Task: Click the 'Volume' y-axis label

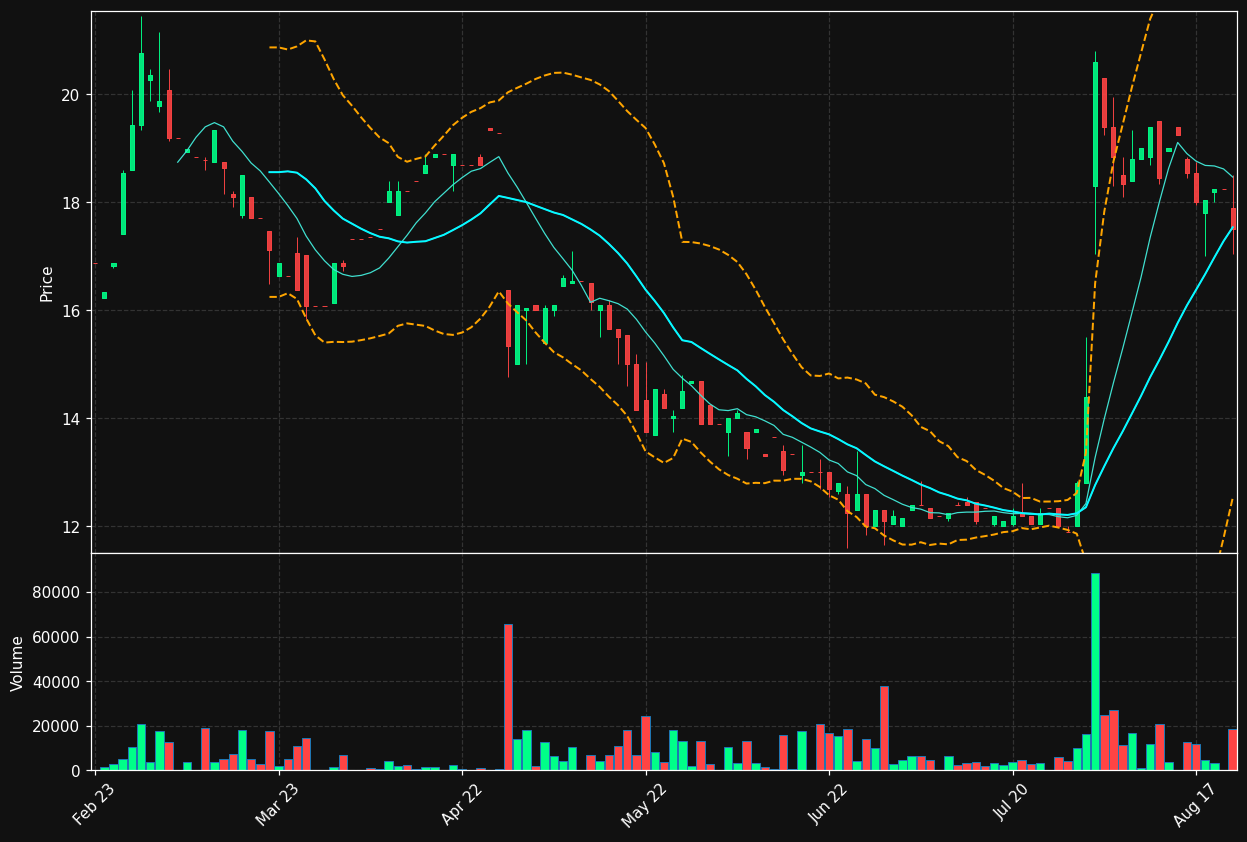Action: click(x=18, y=663)
